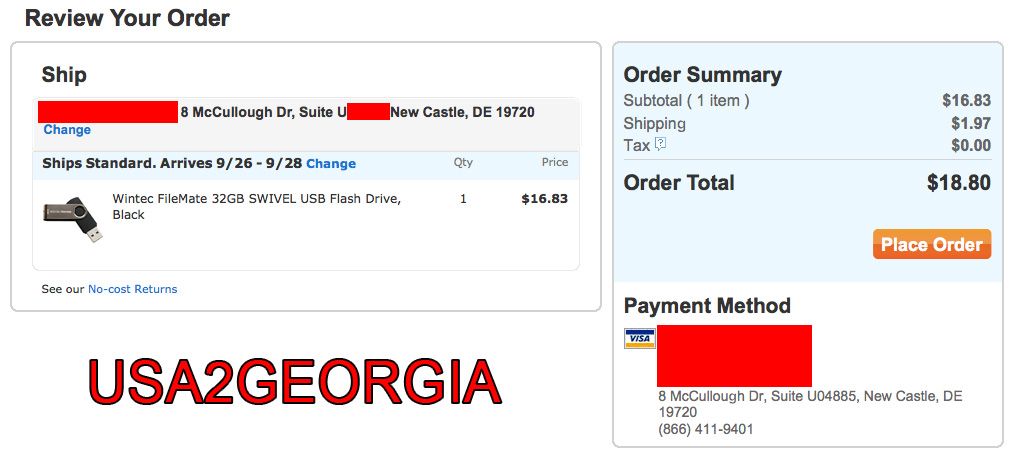Click the Tax amount $0.00
The width and height of the screenshot is (1013, 456).
971,145
